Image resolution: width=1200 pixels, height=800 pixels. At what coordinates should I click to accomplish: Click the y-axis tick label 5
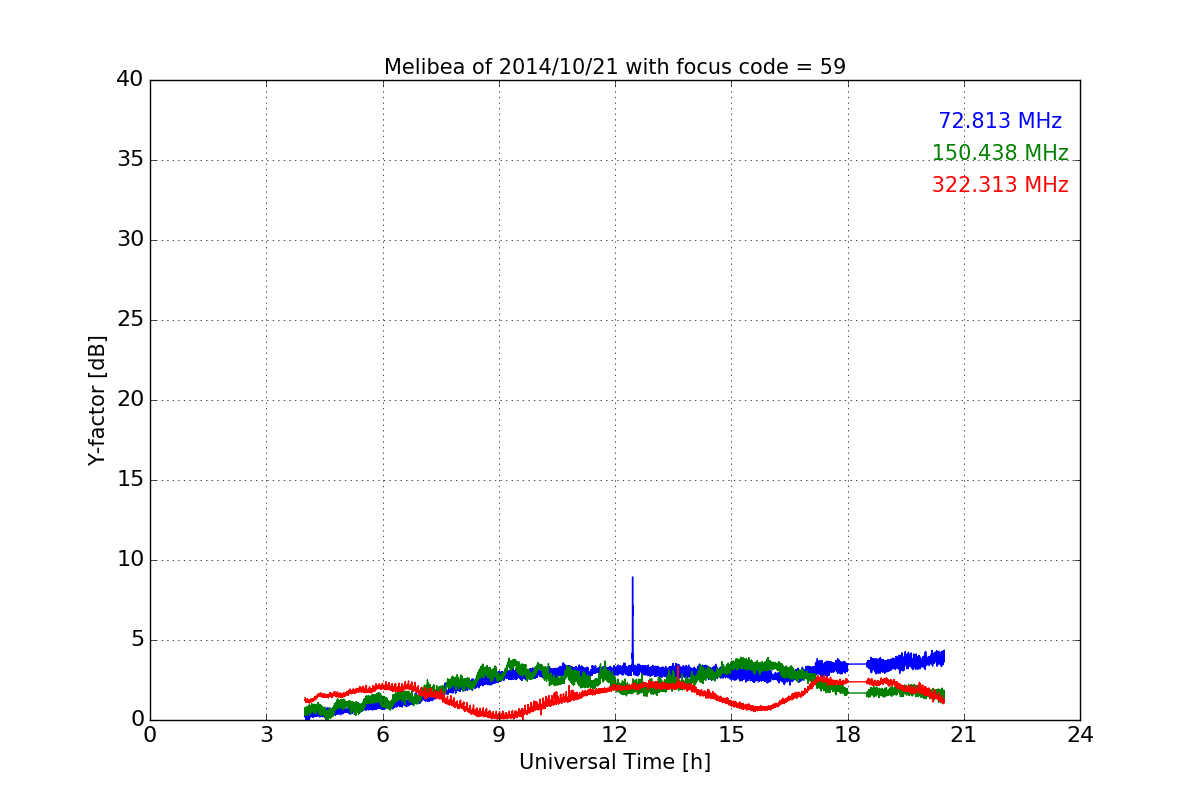pyautogui.click(x=137, y=640)
